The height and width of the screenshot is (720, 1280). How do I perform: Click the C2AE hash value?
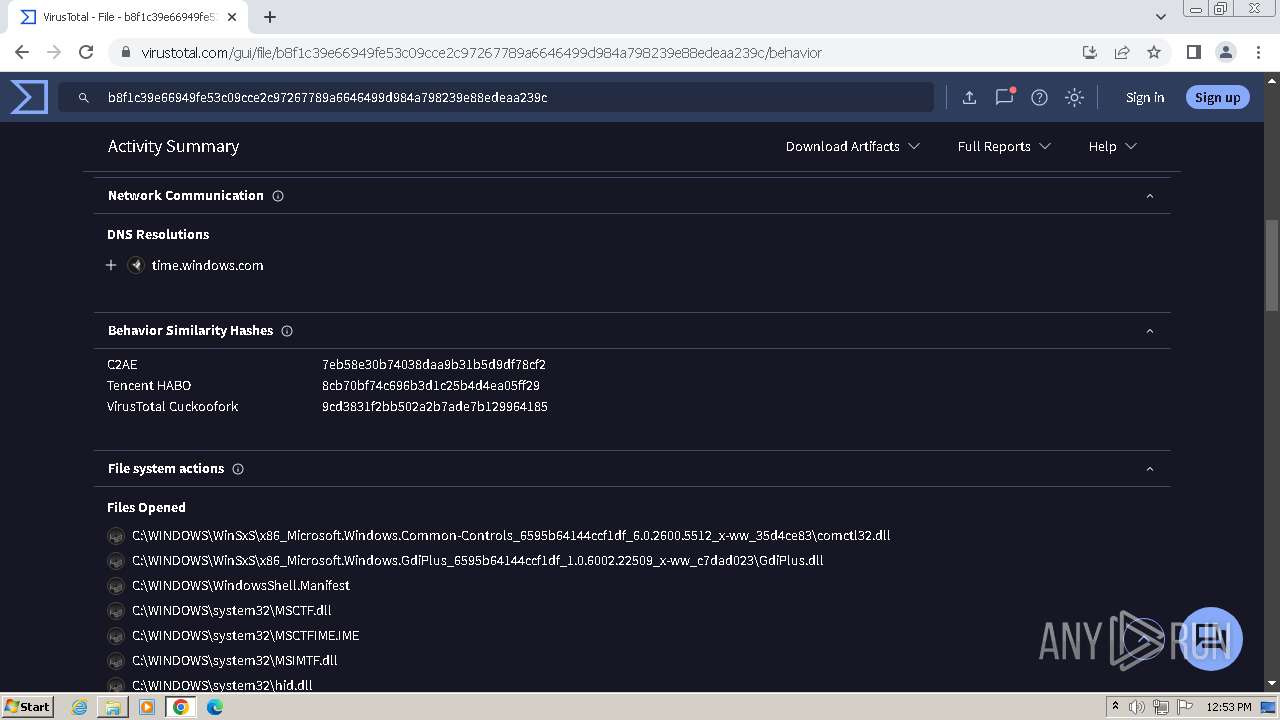pyautogui.click(x=434, y=365)
